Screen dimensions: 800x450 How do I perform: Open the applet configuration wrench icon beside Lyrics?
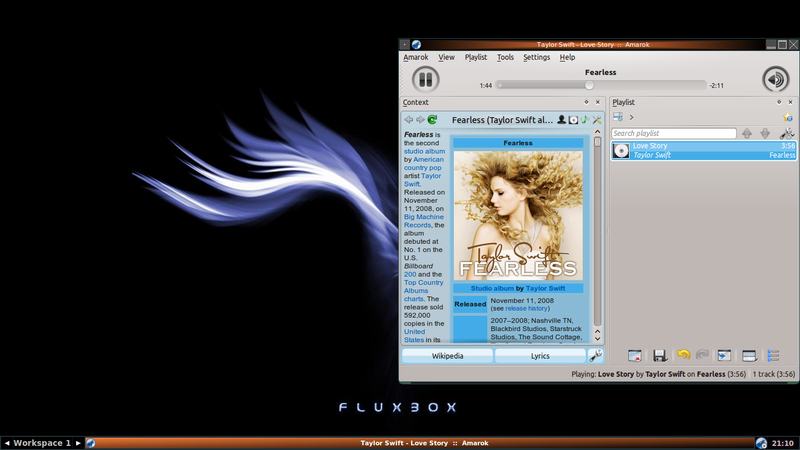pyautogui.click(x=595, y=355)
